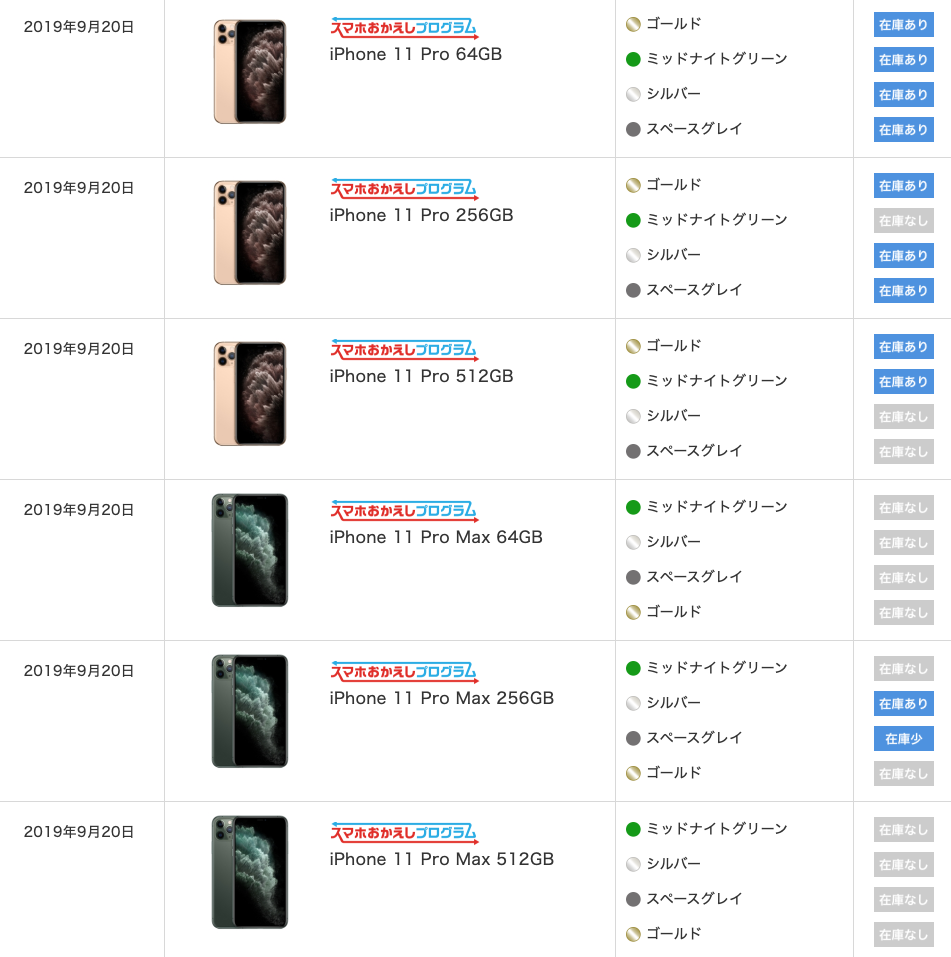The height and width of the screenshot is (957, 951).
Task: Click the 在庫少 button for Pro Max 256GB スペースグレイ
Action: click(903, 739)
